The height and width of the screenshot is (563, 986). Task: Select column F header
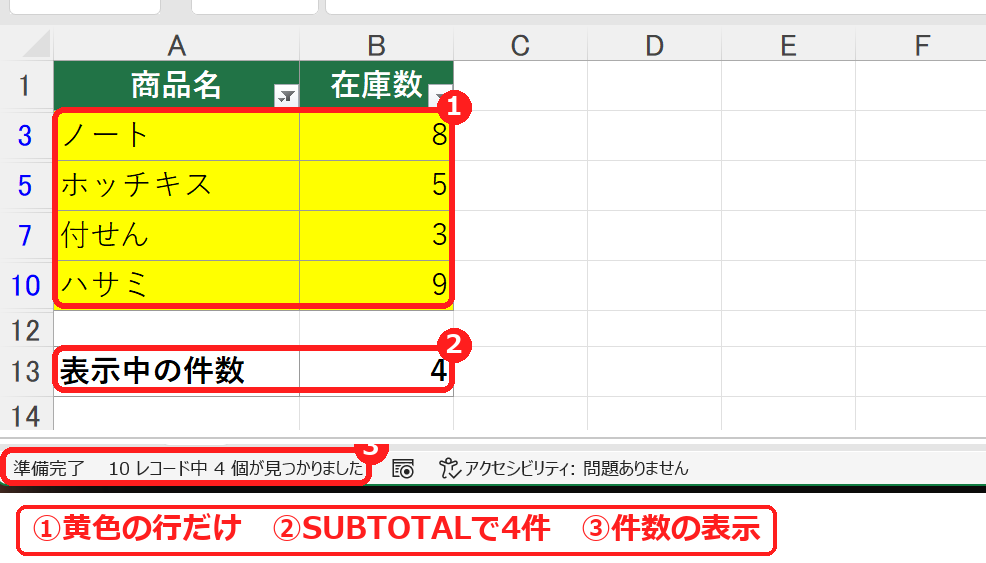coord(921,45)
